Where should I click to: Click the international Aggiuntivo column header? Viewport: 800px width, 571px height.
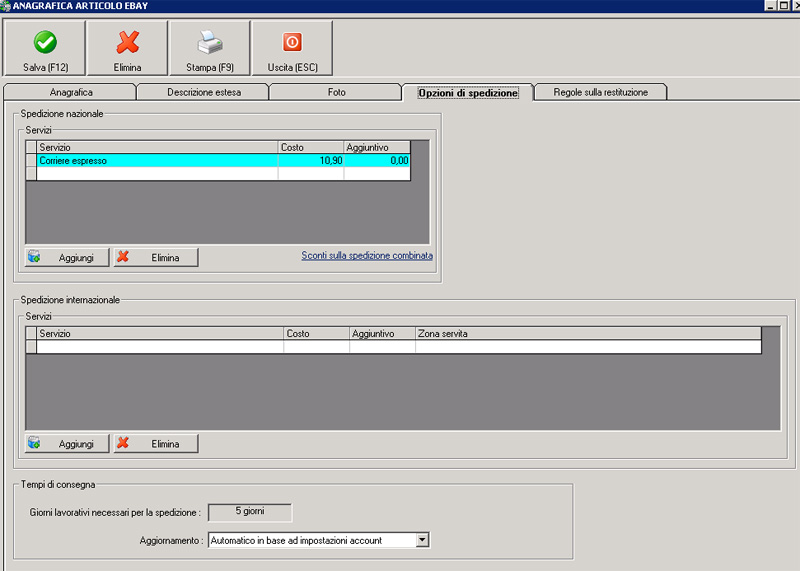click(x=383, y=334)
